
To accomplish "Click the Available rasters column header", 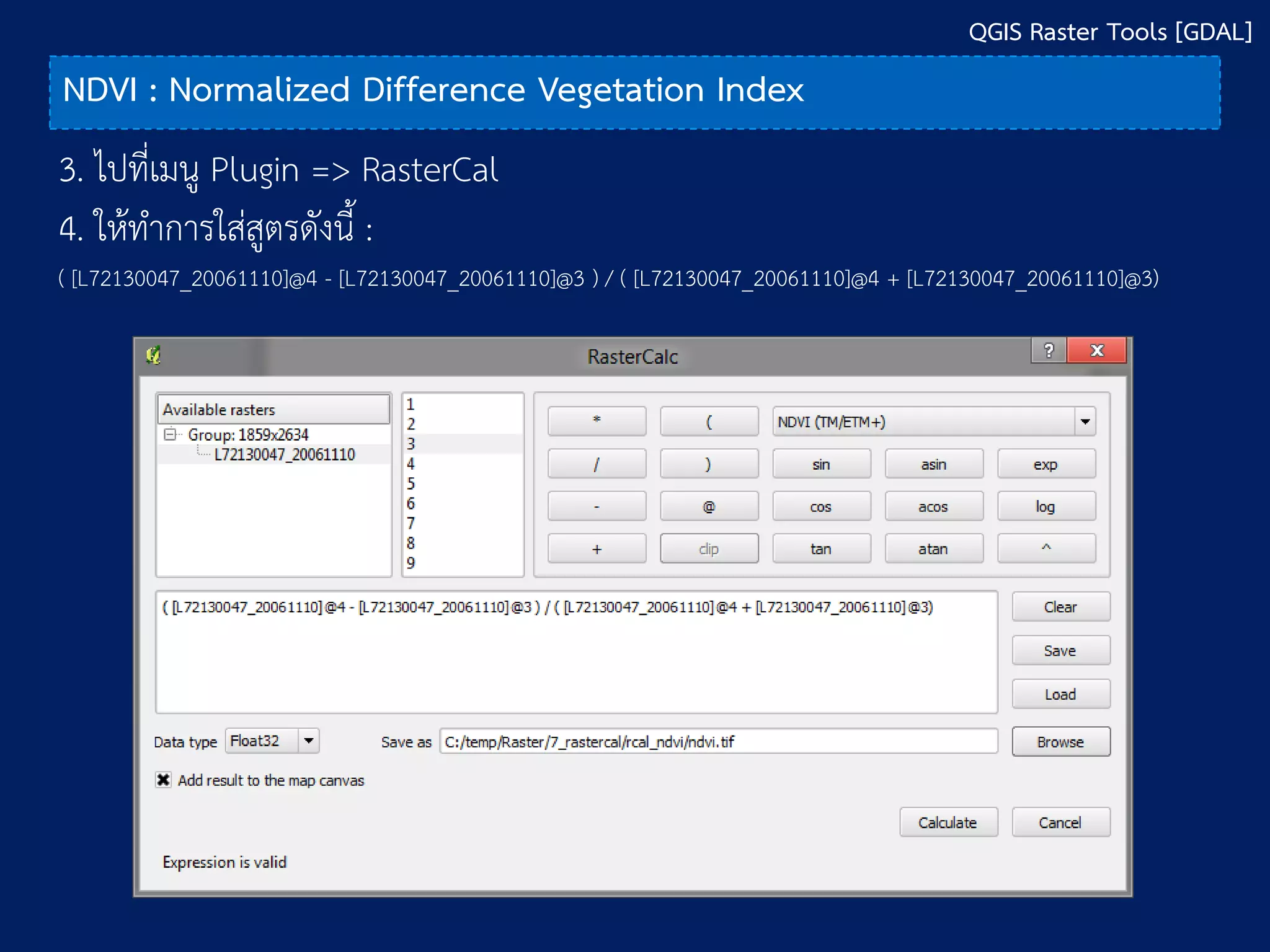I will click(x=273, y=410).
